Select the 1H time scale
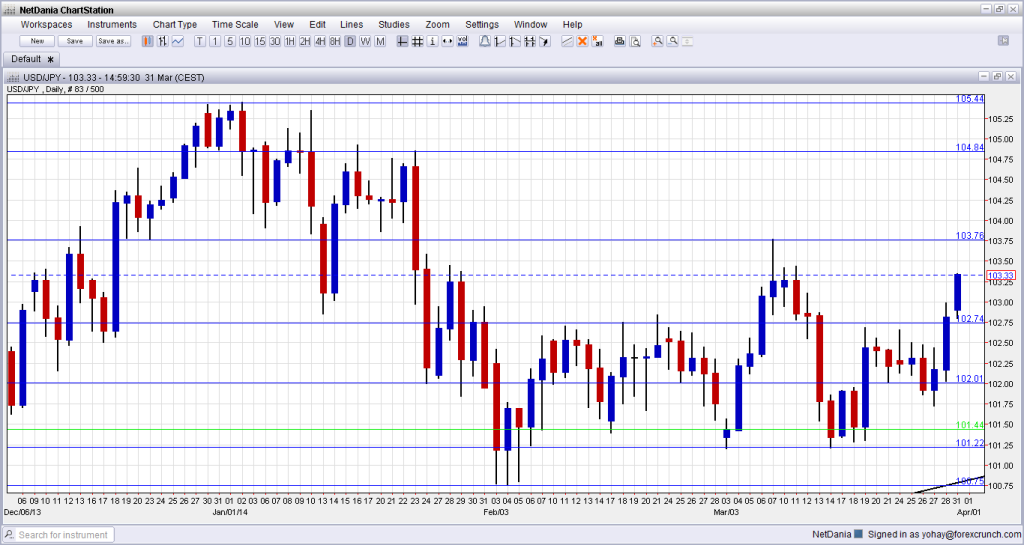This screenshot has height=545, width=1024. coord(290,41)
